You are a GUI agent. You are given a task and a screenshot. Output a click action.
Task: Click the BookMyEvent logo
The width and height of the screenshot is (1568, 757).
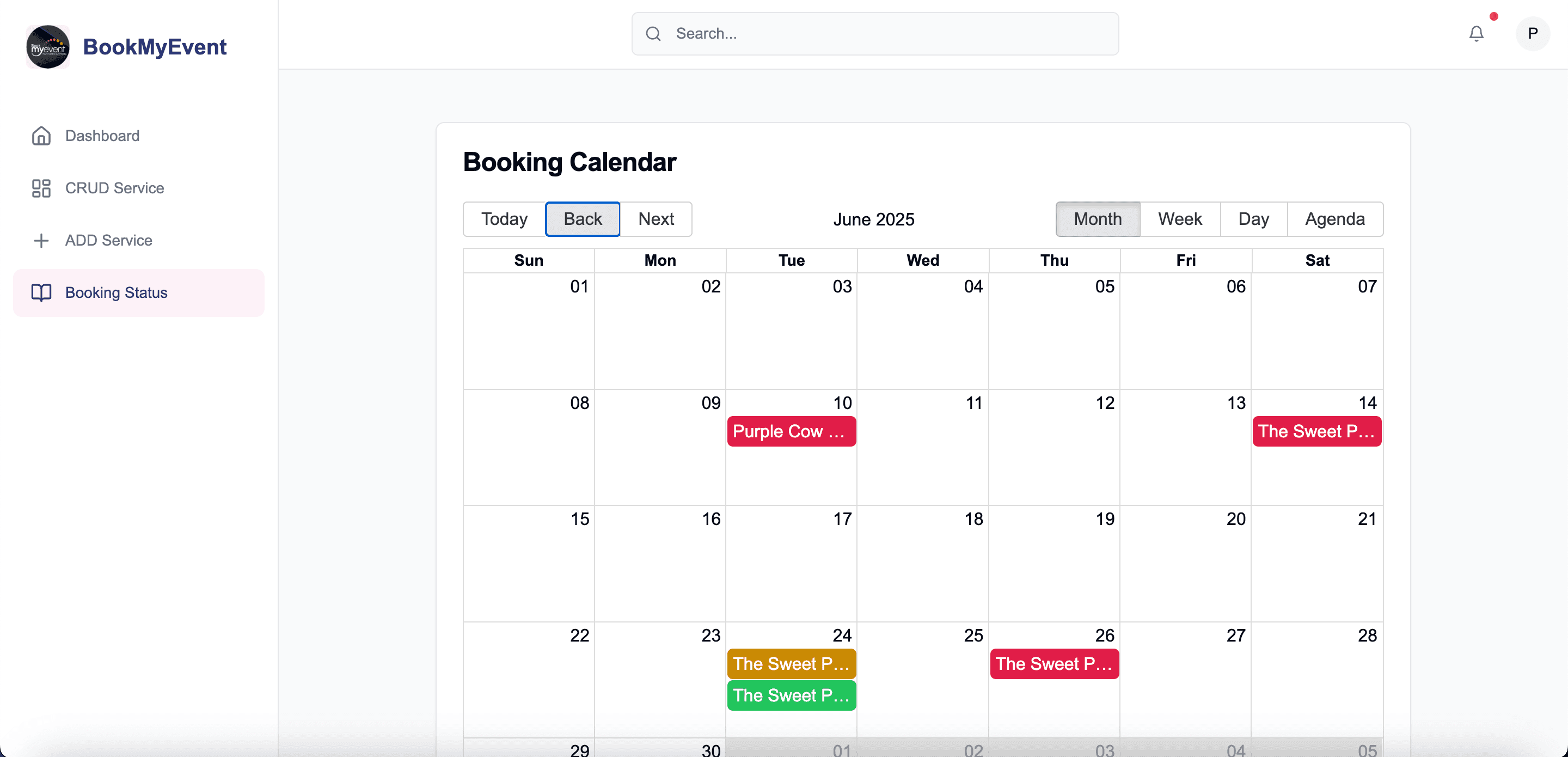[x=126, y=47]
